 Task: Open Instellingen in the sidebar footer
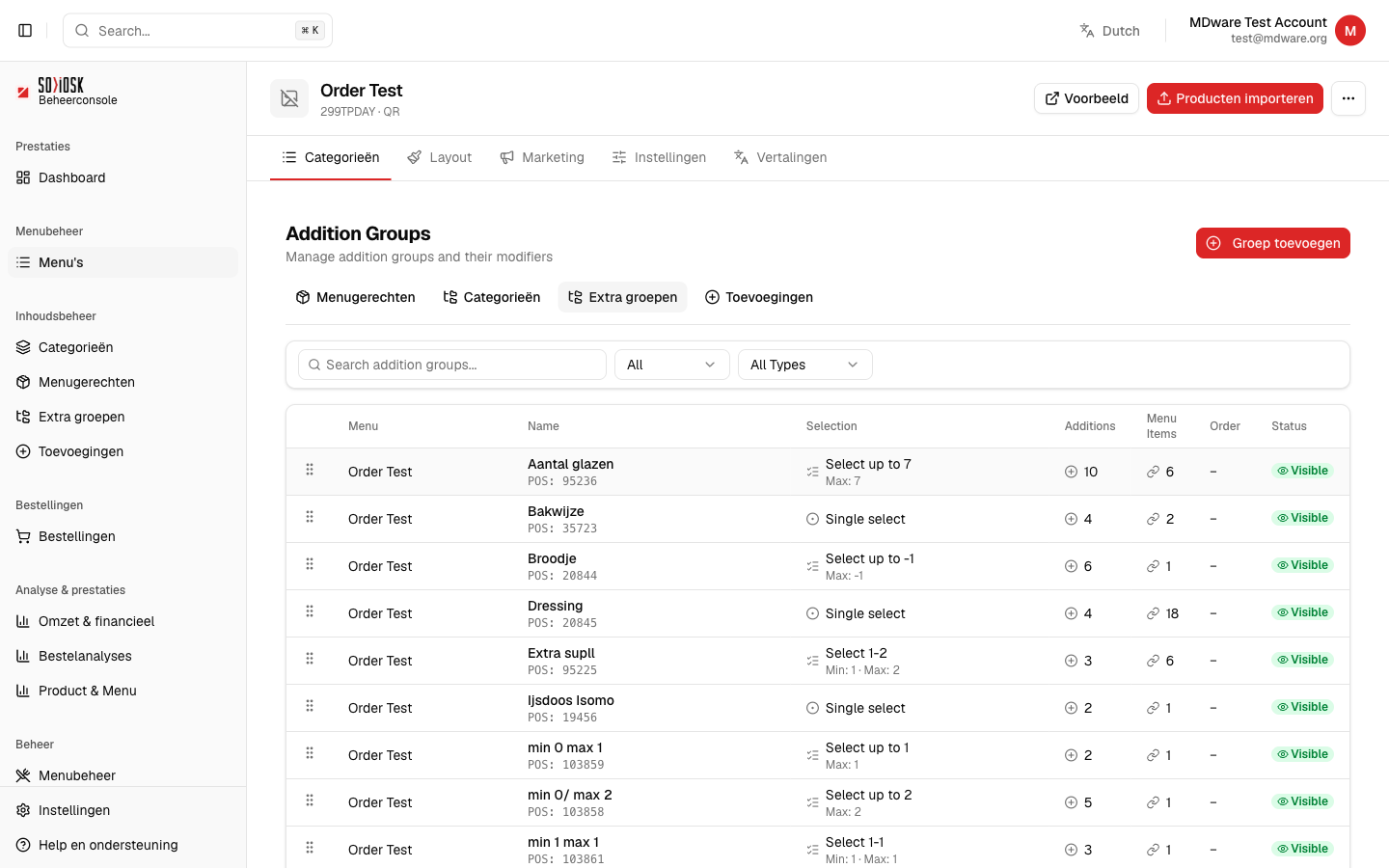123,810
